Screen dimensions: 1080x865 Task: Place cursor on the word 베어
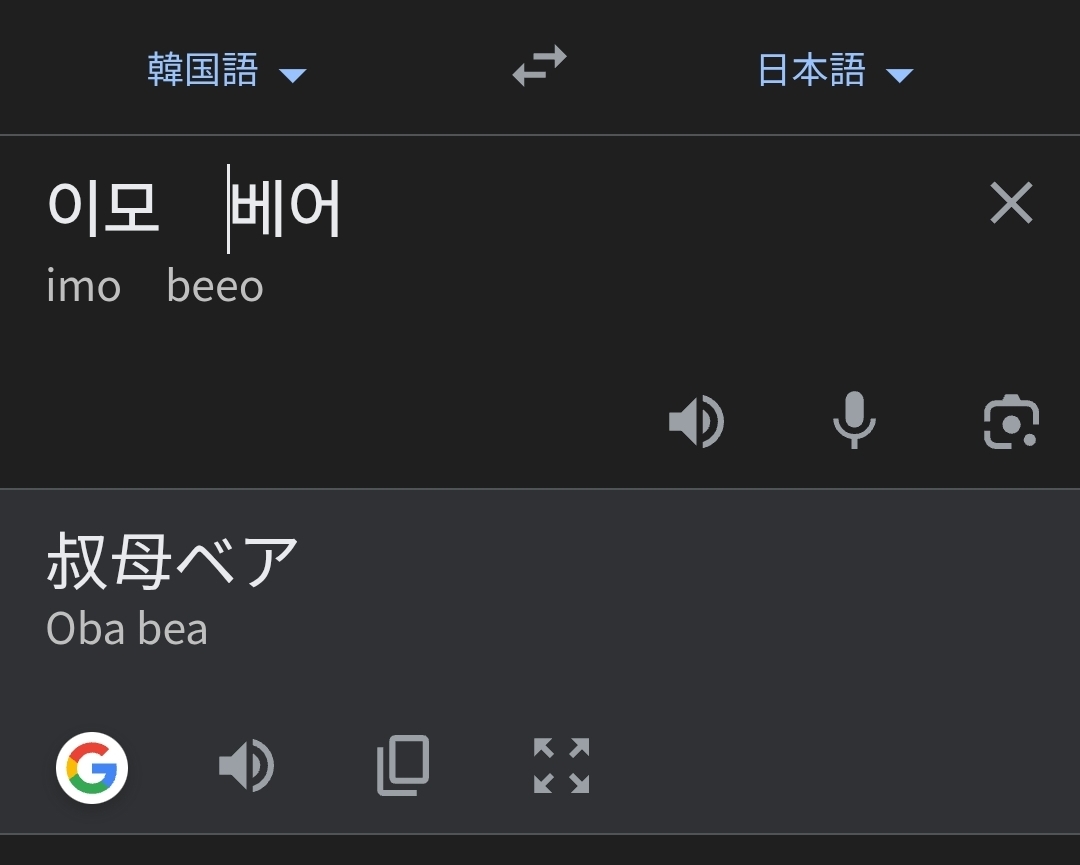287,208
